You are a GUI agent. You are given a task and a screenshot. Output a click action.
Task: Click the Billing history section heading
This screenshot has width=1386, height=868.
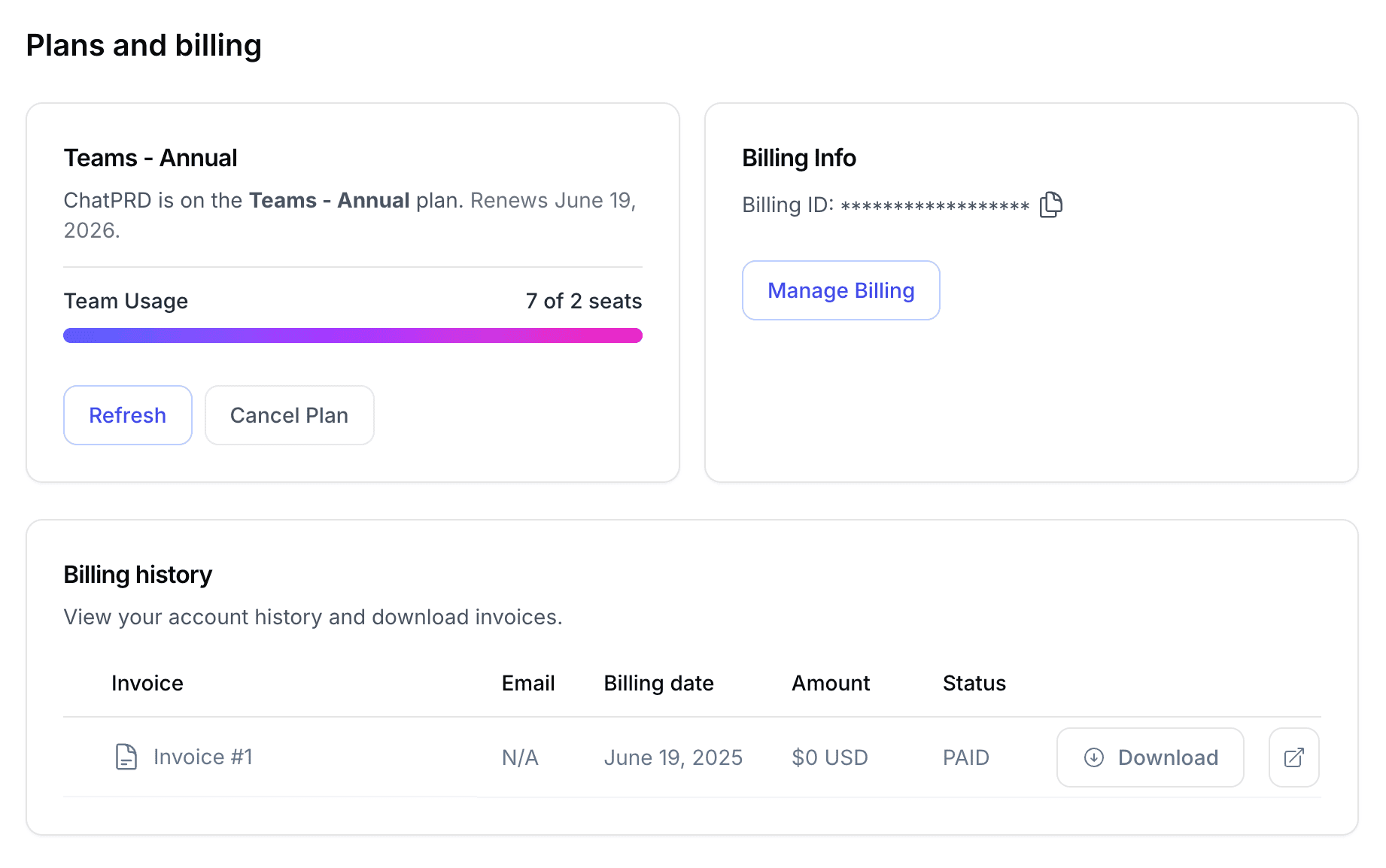[138, 575]
